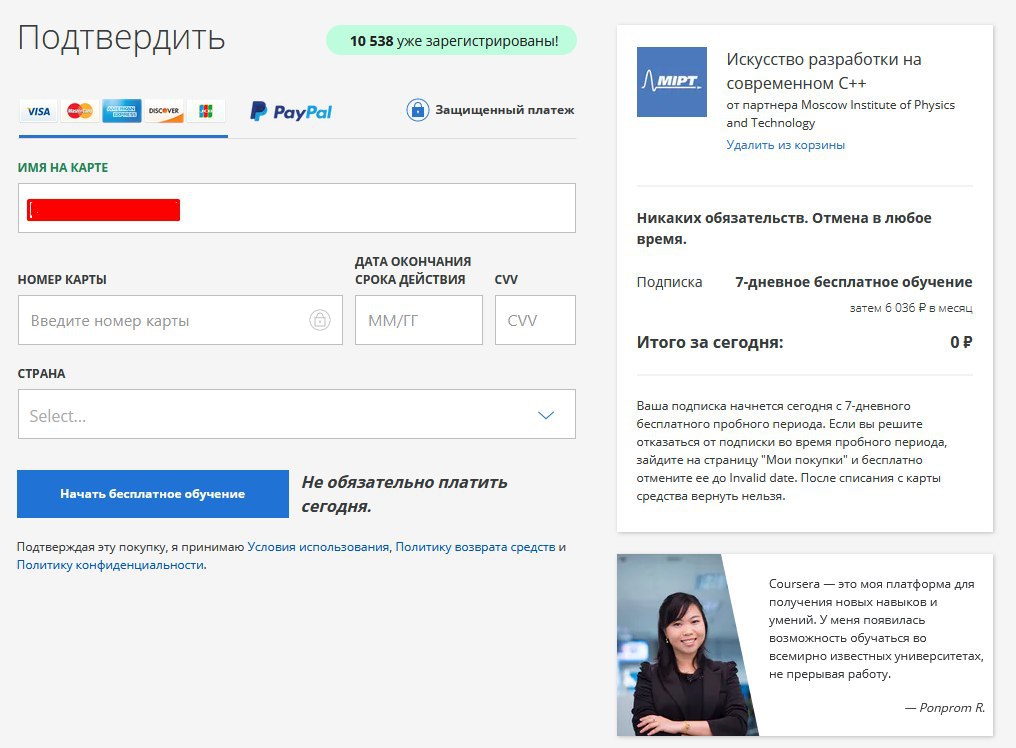Click the Ponprom R. signature text
Screen dimensions: 1016x748
[945, 708]
